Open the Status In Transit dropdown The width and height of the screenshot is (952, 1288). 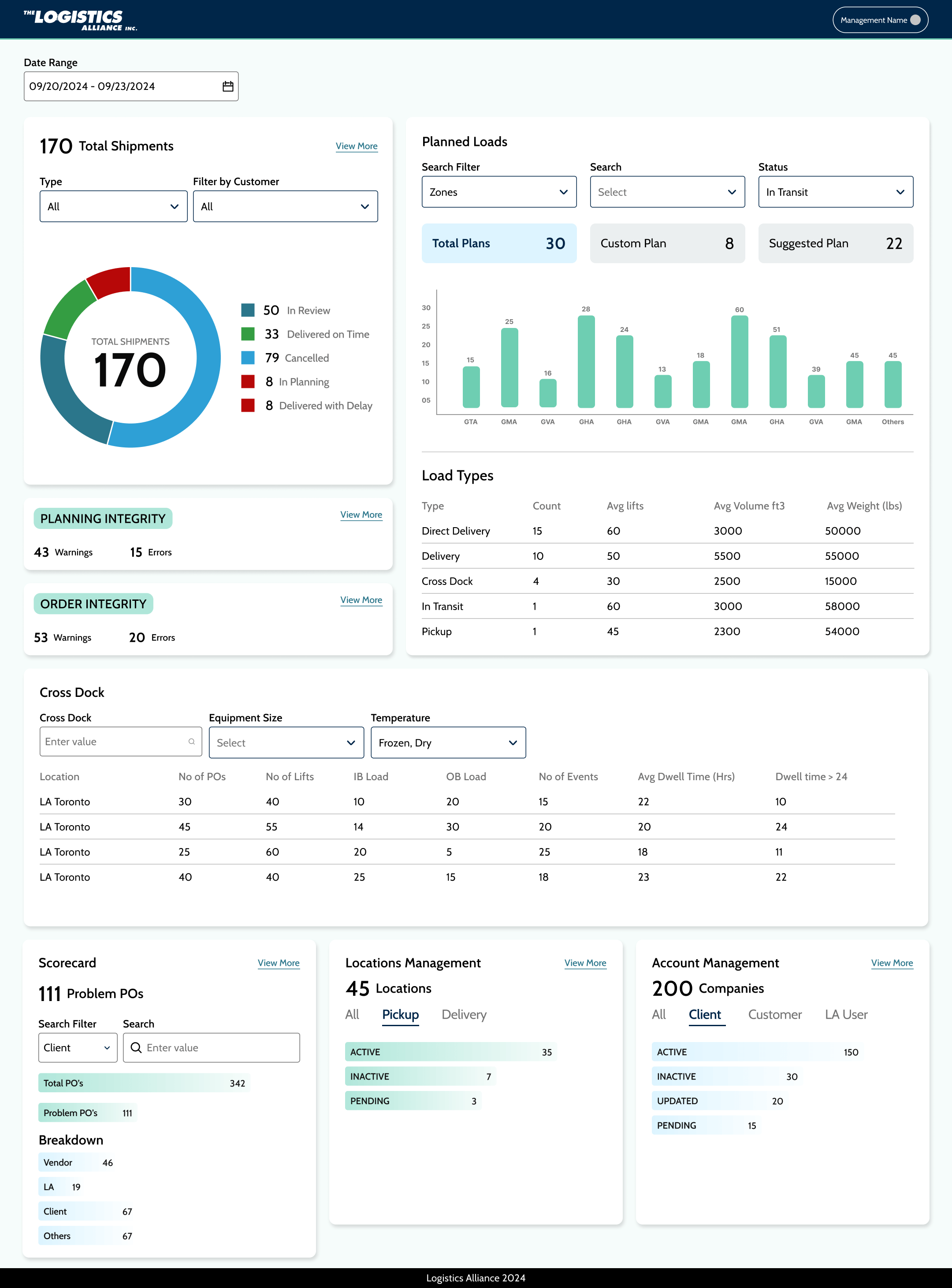pyautogui.click(x=835, y=192)
